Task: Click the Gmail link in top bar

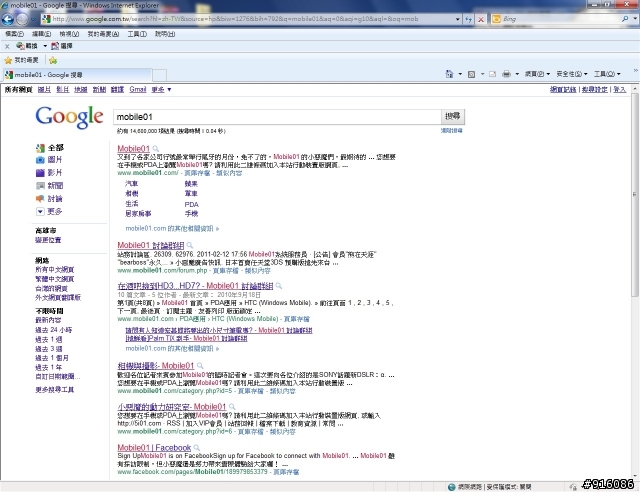Action: tap(138, 89)
